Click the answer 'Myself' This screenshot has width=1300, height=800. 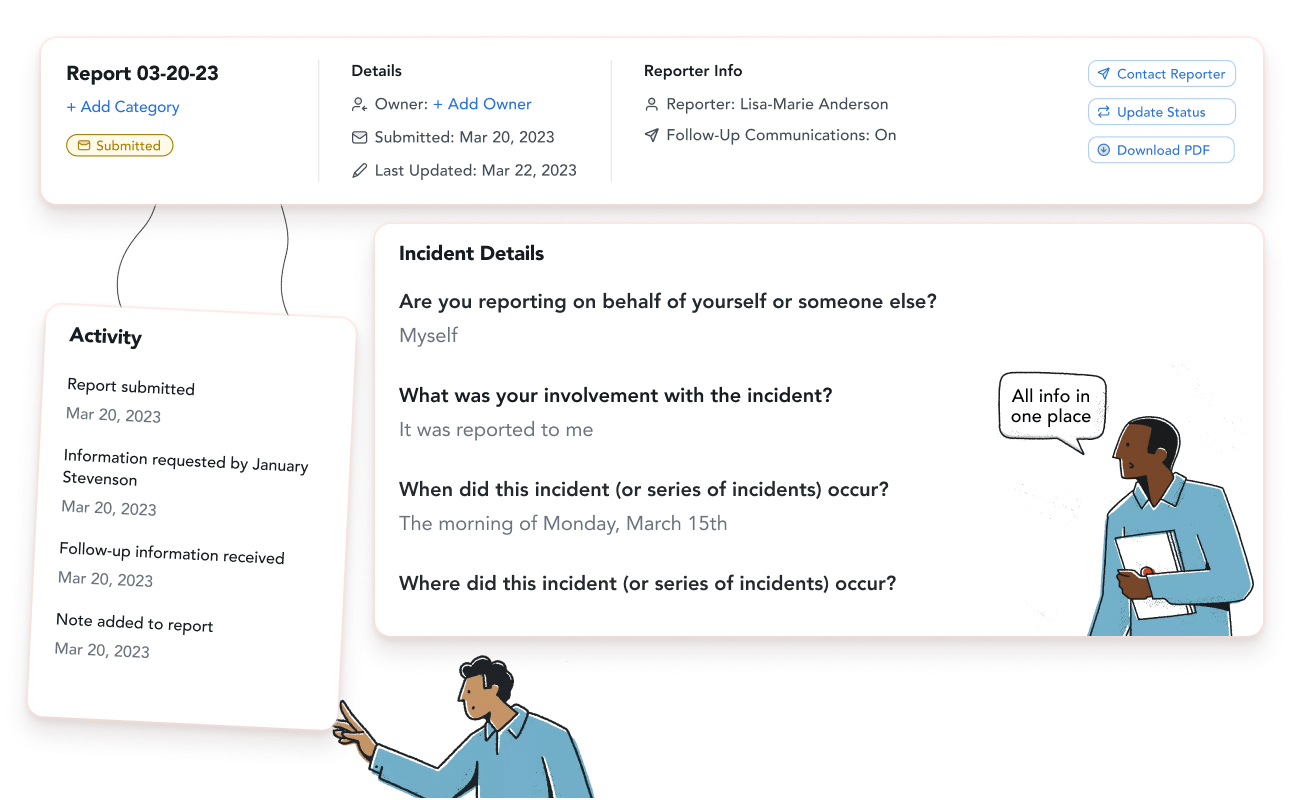[428, 336]
